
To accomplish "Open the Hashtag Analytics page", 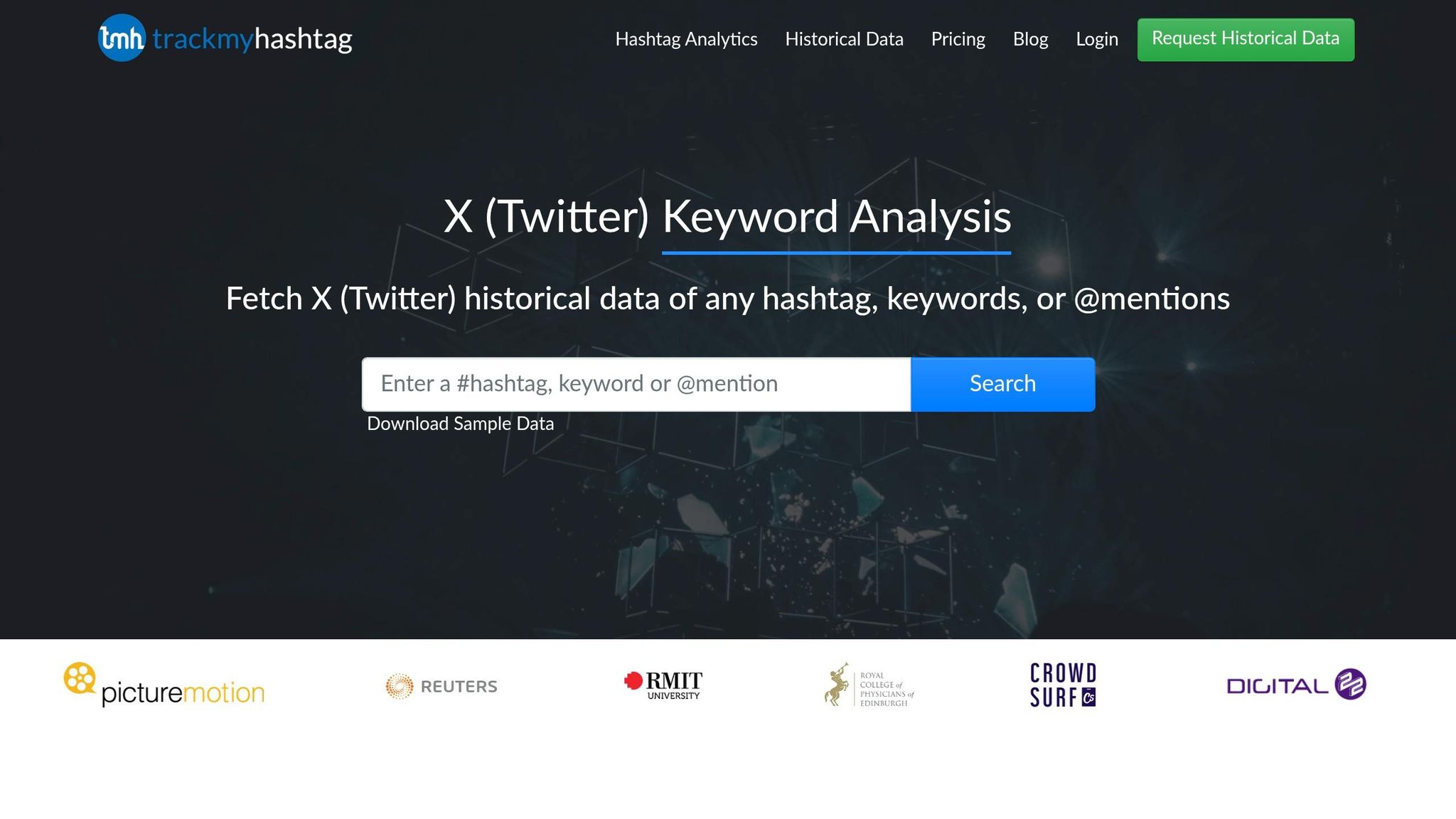I will pos(686,39).
